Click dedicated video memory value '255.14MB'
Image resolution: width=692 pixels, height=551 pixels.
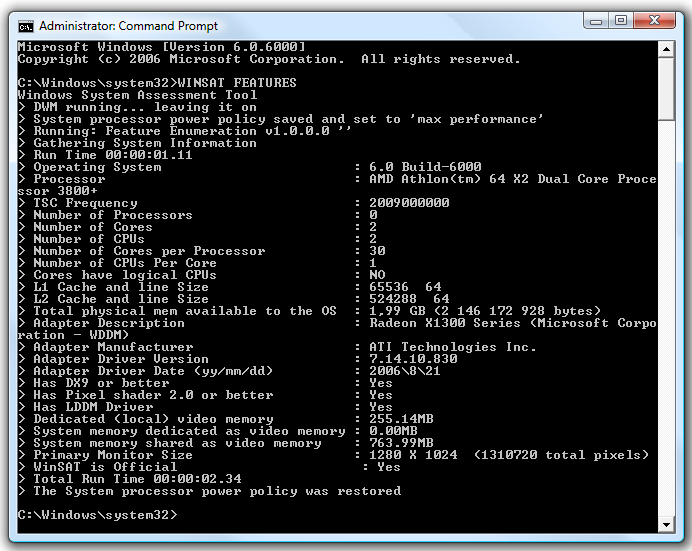point(401,419)
